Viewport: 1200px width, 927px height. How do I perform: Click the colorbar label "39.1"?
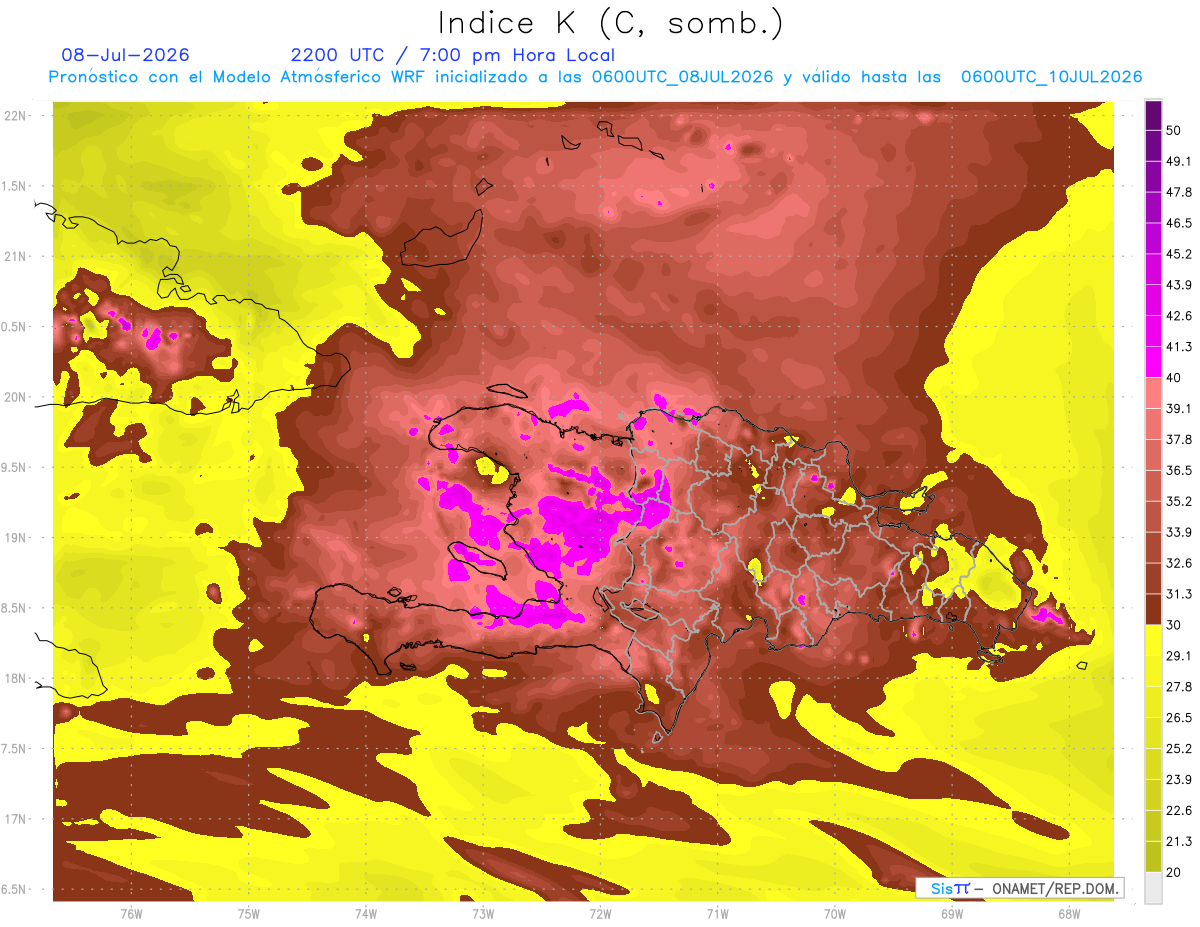tap(1178, 409)
